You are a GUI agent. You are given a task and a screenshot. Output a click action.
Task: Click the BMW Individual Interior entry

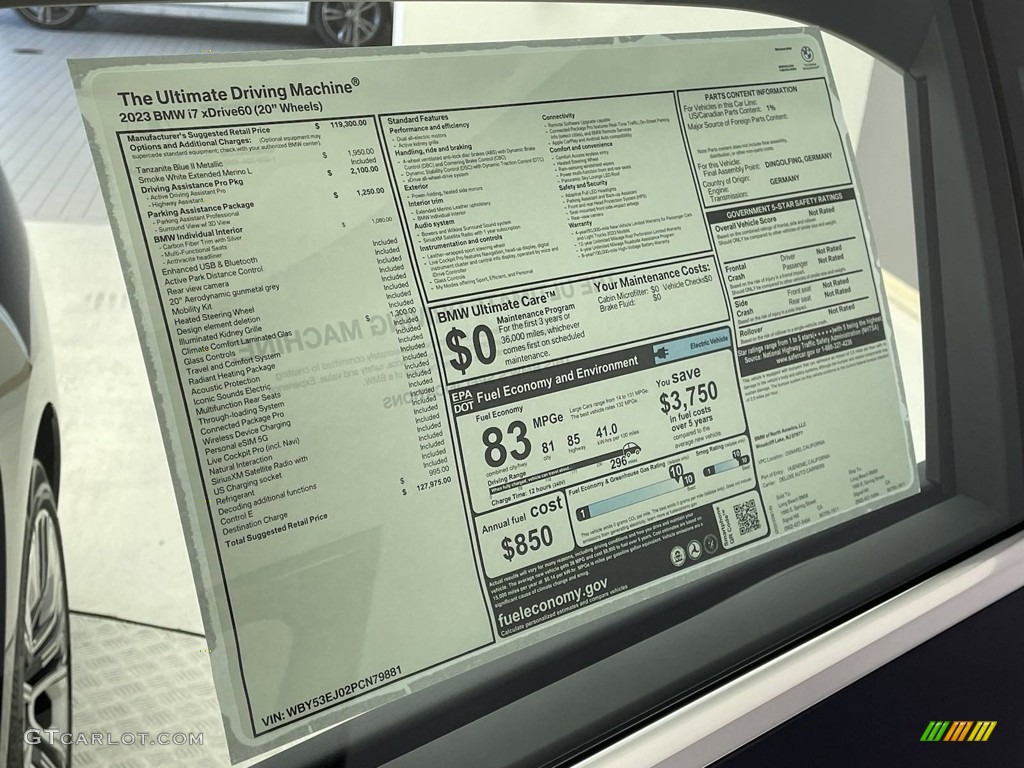point(198,234)
